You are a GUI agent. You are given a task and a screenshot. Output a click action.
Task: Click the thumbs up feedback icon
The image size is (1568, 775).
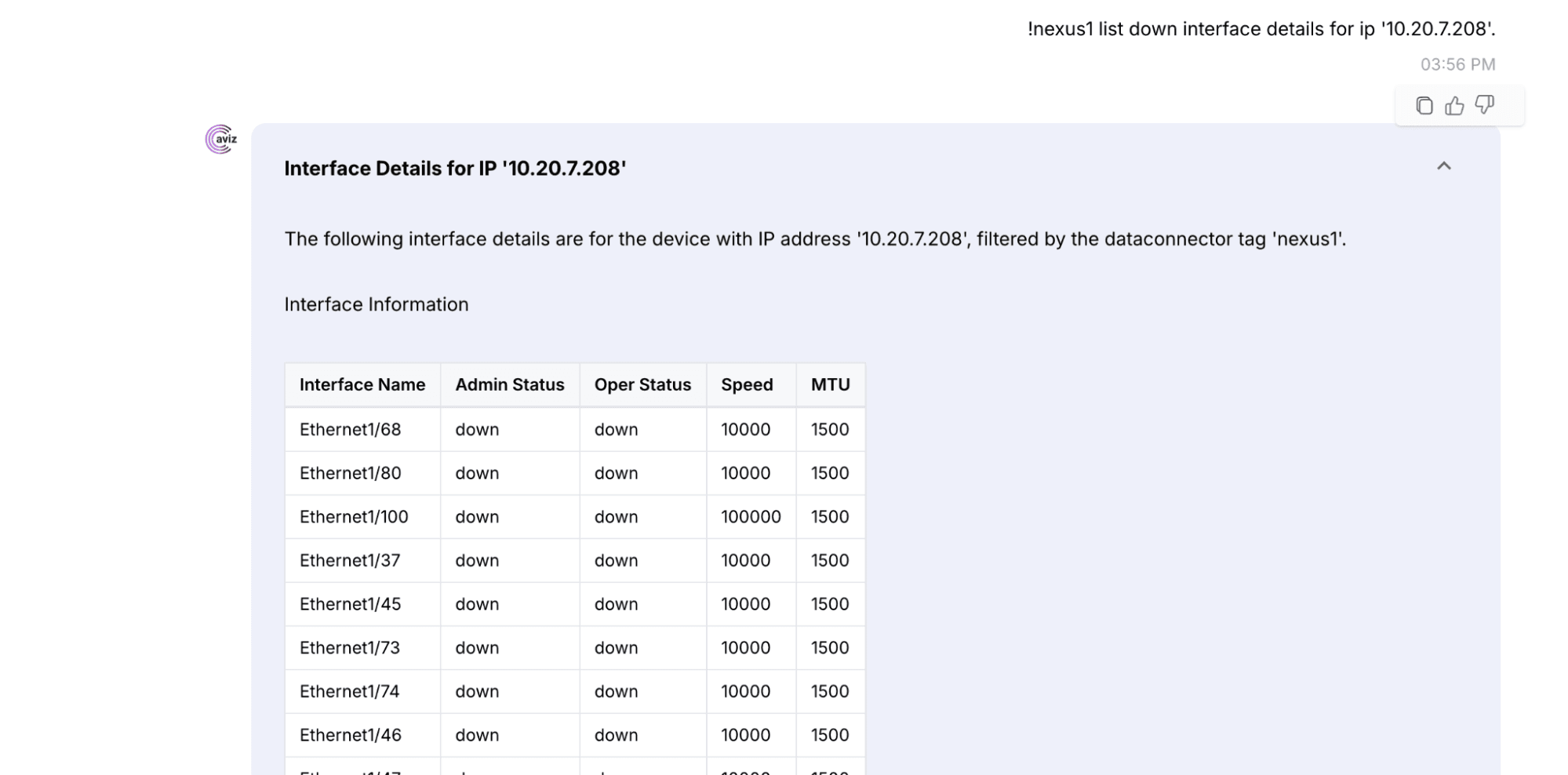1453,104
